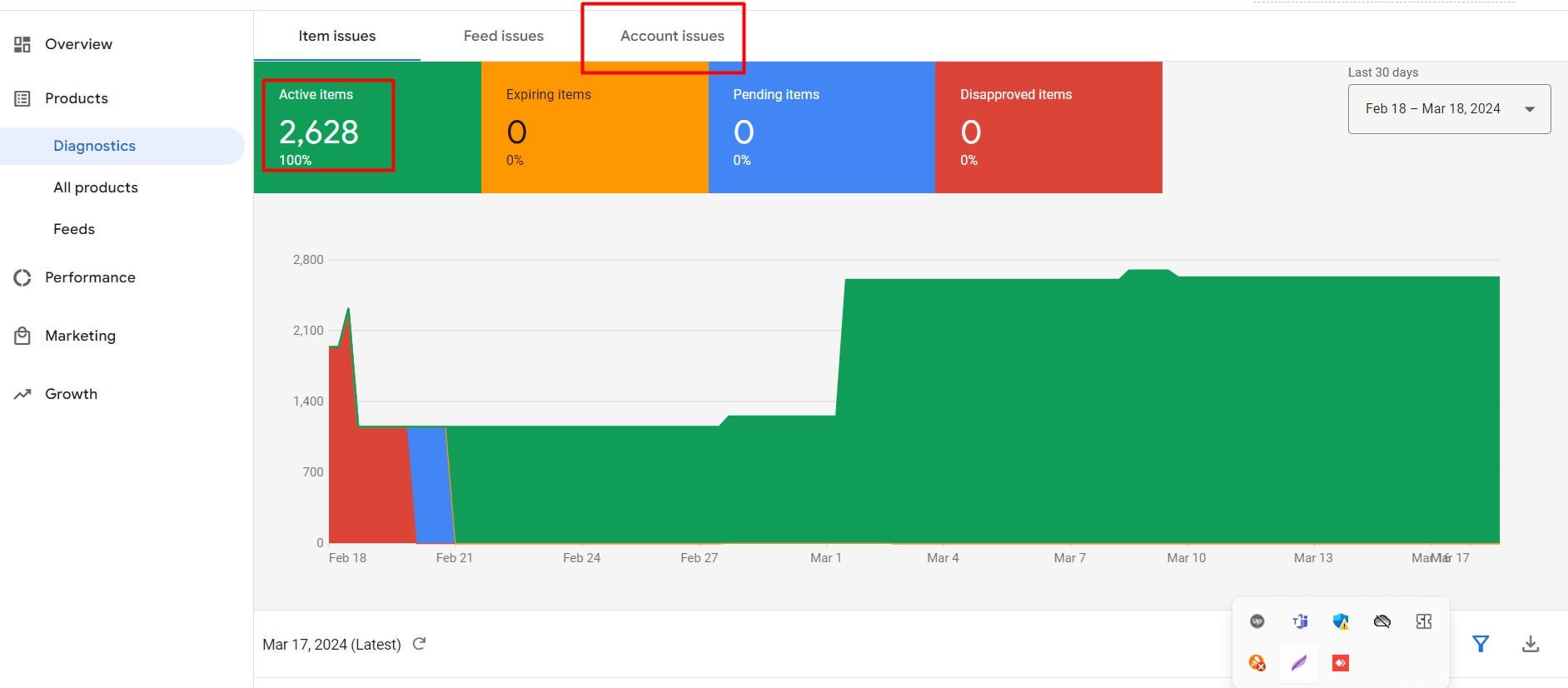The height and width of the screenshot is (688, 1568).
Task: Select the green Active items card
Action: pyautogui.click(x=367, y=127)
